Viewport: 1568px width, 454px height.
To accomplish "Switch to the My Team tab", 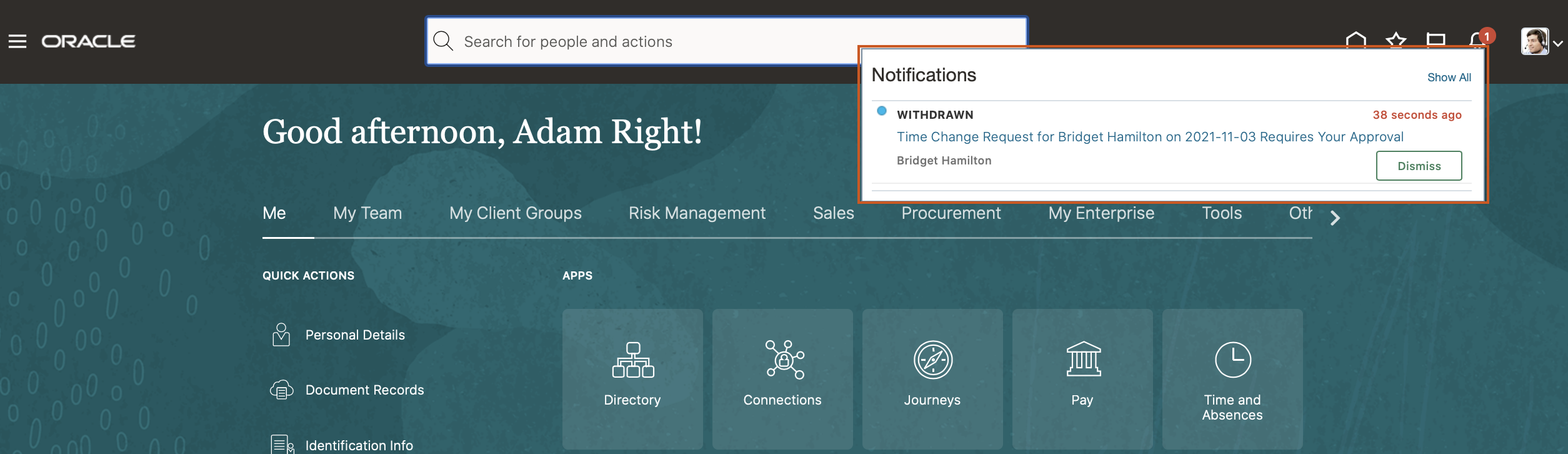I will pos(367,213).
